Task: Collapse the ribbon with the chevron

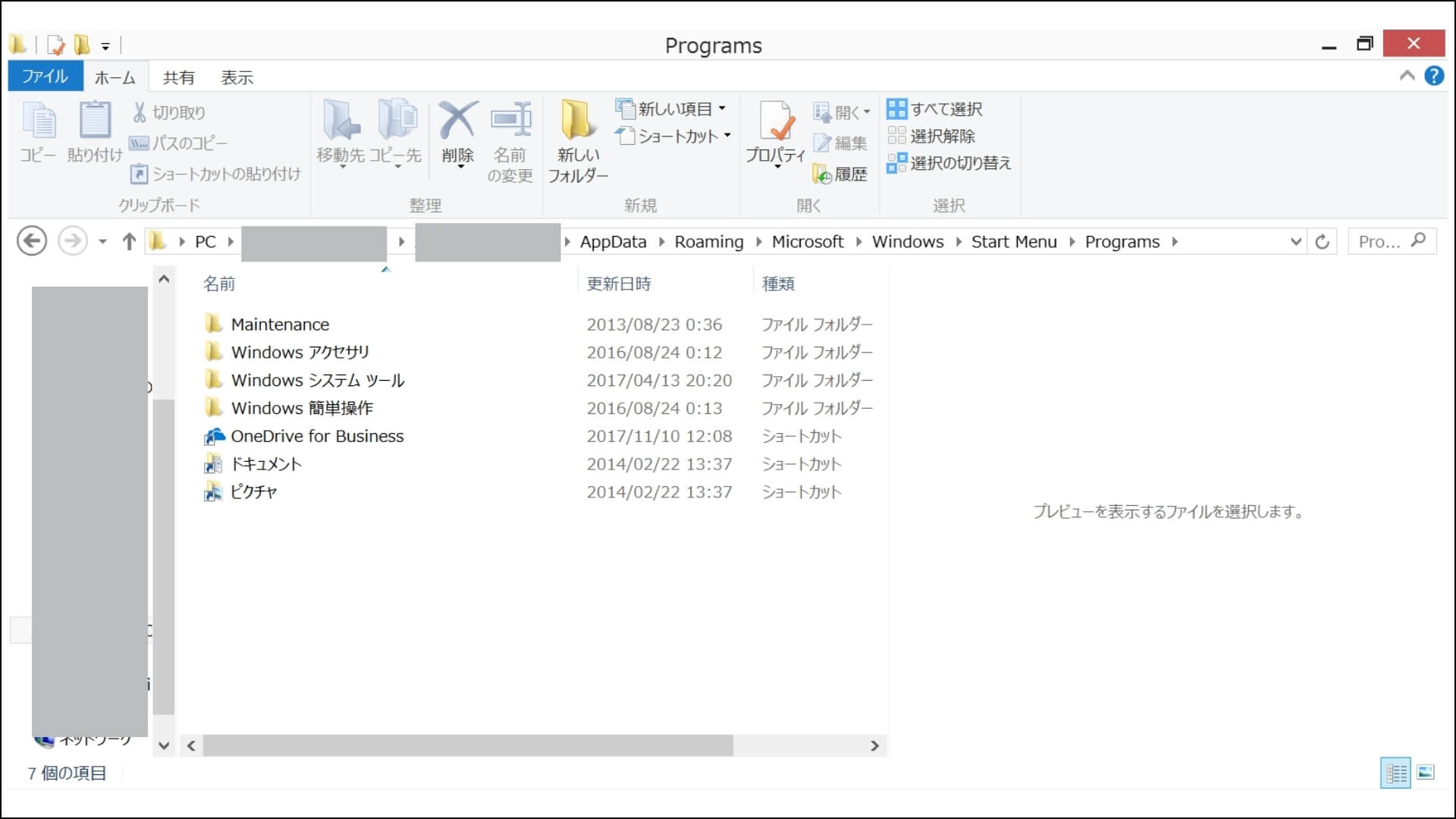Action: coord(1407,76)
